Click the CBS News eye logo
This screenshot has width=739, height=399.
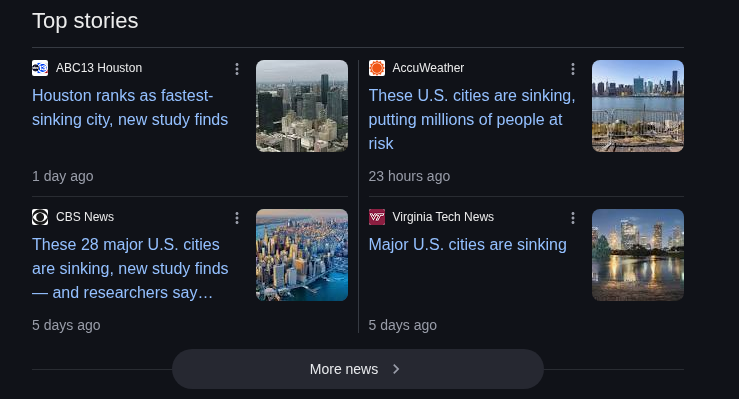40,217
